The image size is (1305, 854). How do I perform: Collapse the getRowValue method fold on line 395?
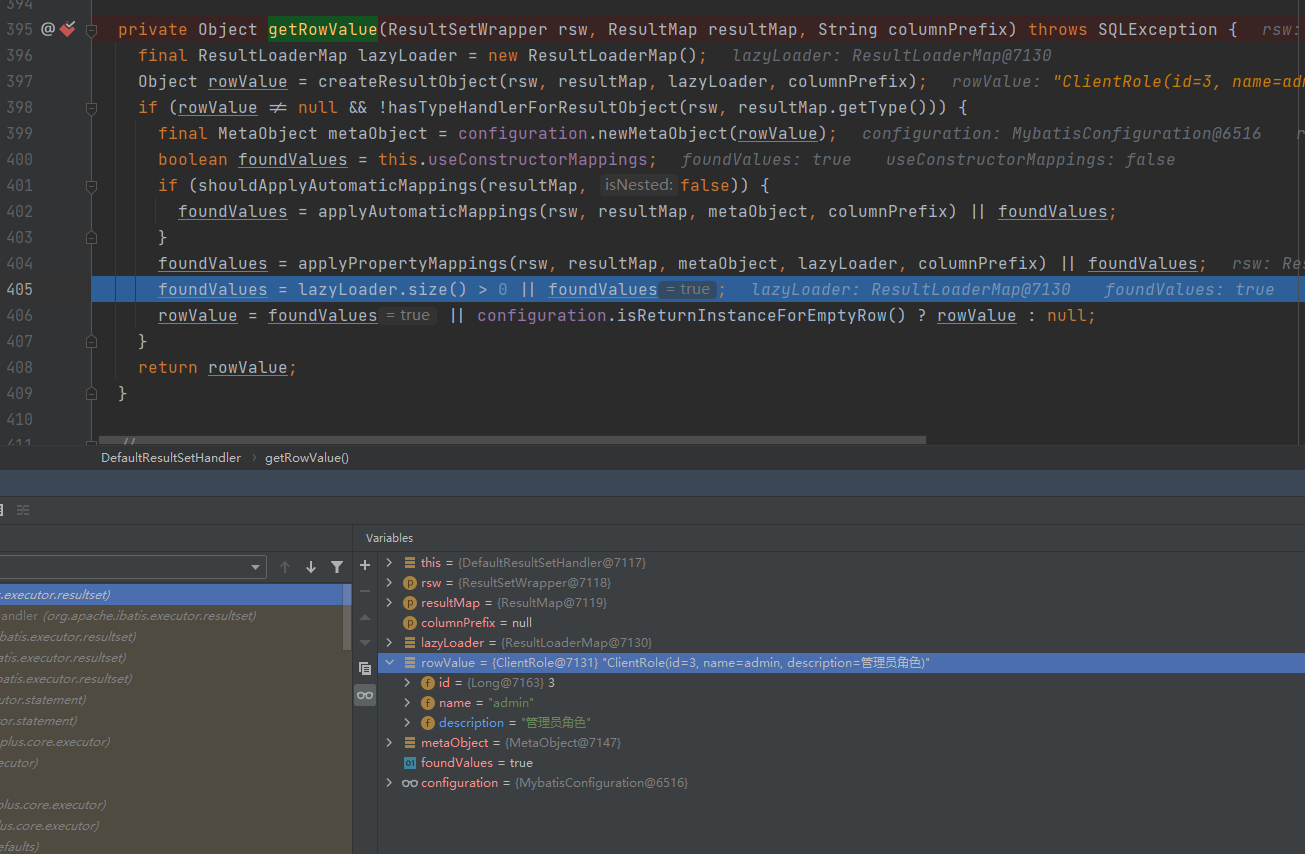point(92,30)
